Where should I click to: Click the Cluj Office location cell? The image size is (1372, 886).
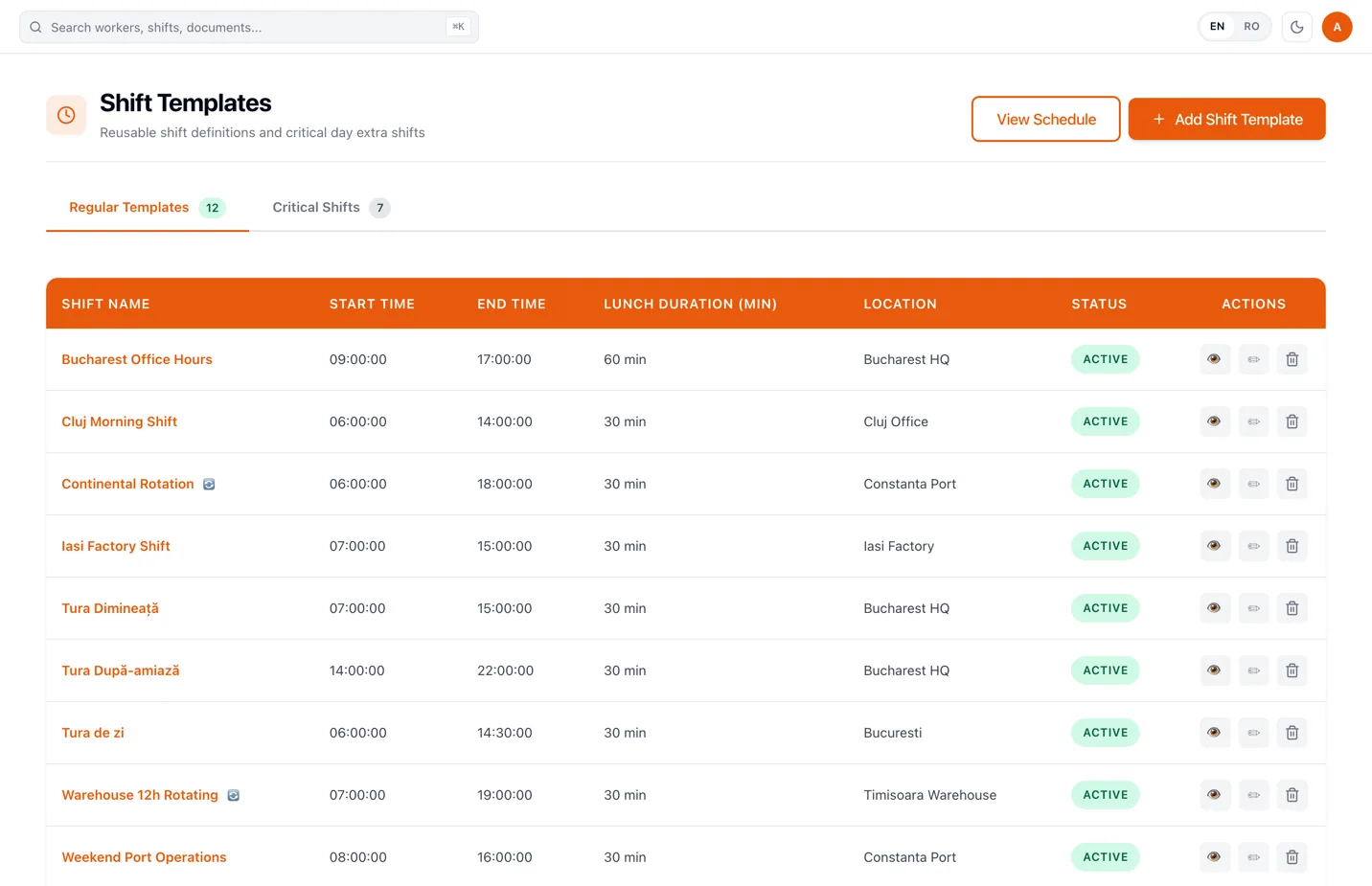896,421
